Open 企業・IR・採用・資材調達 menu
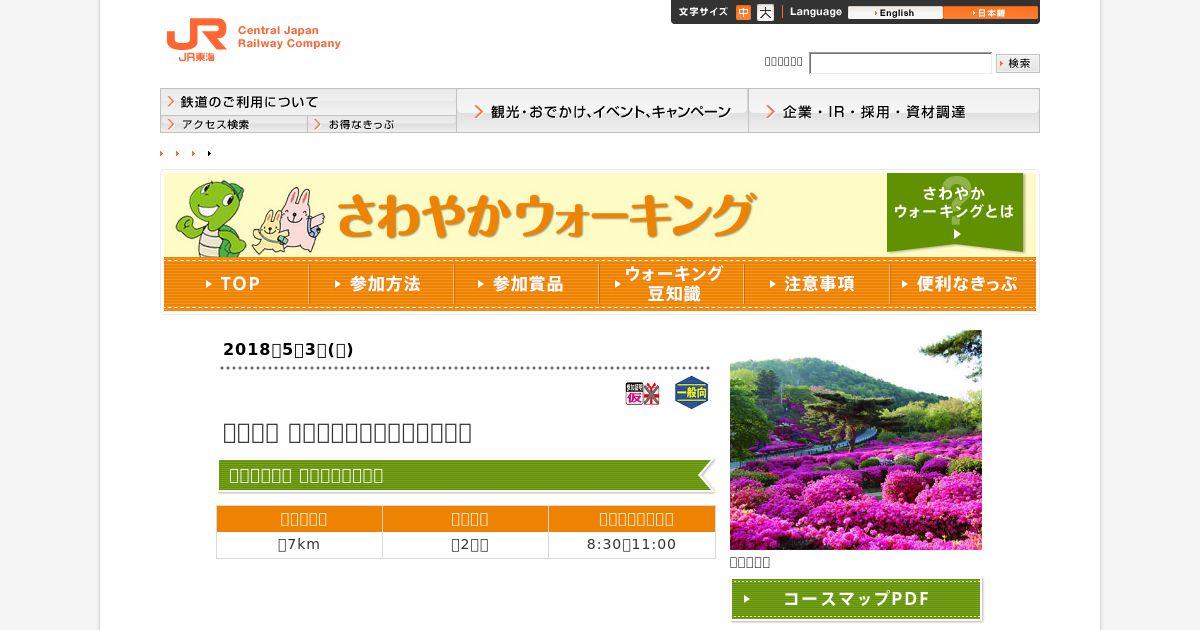 pos(894,111)
